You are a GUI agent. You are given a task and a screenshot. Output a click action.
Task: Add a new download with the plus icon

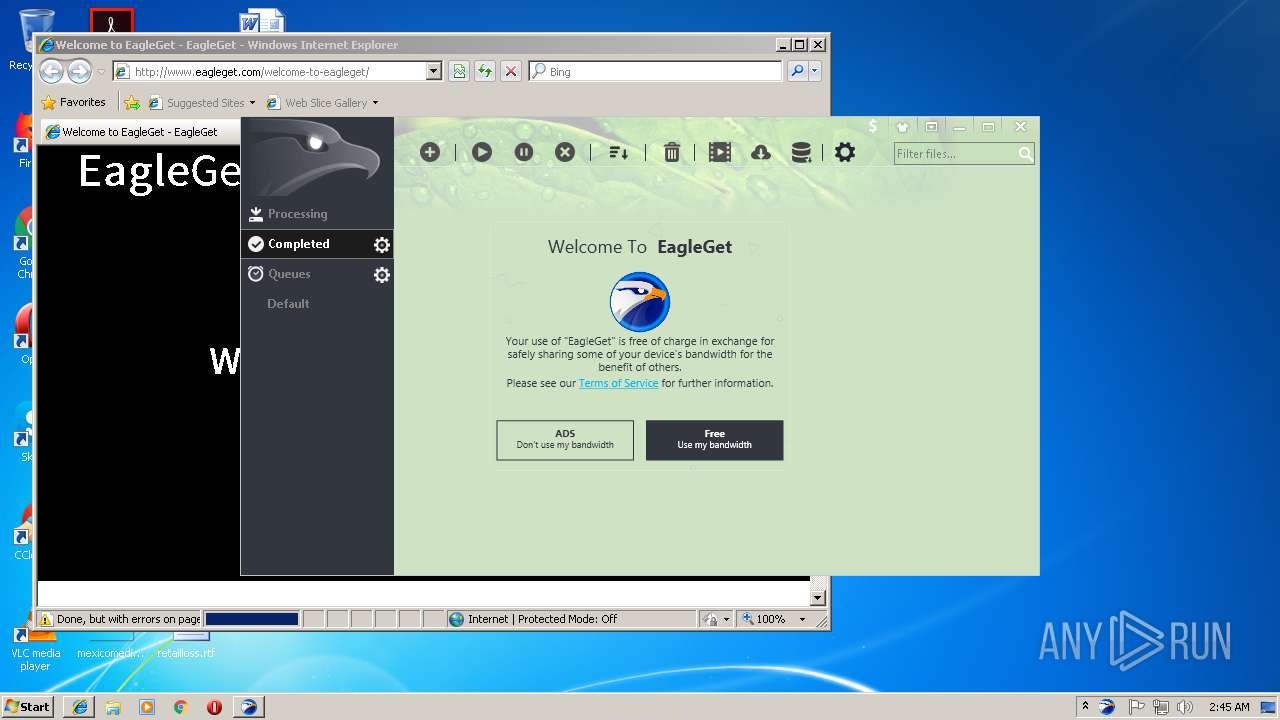[x=430, y=152]
